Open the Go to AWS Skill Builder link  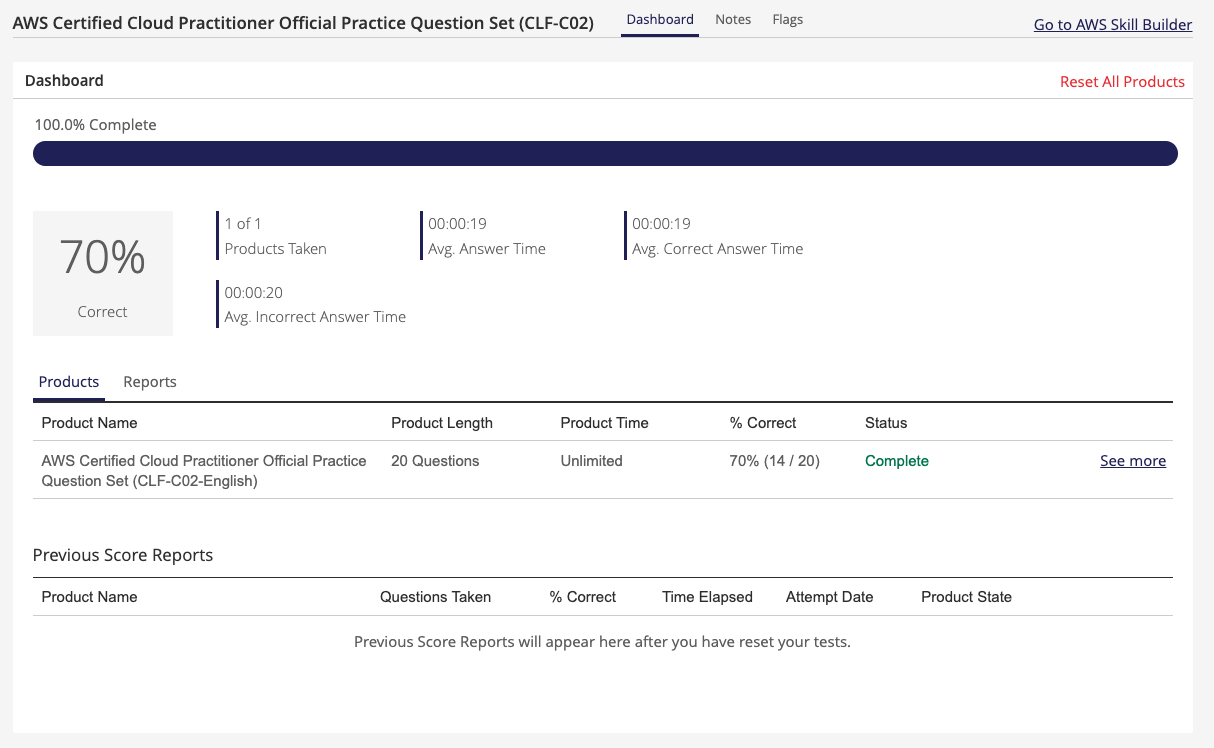pyautogui.click(x=1112, y=24)
